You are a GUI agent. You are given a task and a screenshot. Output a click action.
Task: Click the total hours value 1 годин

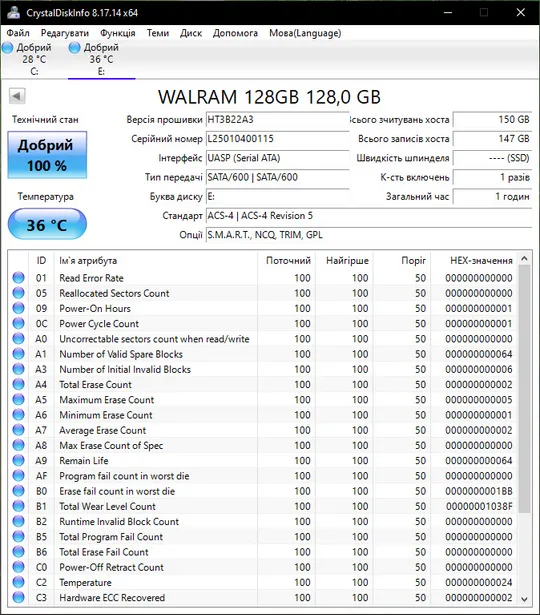point(492,197)
